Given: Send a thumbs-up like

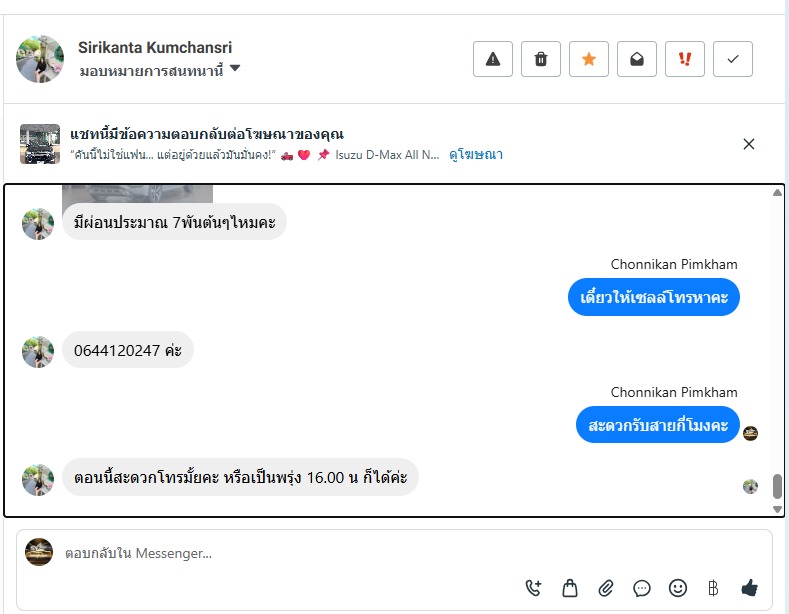Looking at the screenshot, I should (749, 588).
